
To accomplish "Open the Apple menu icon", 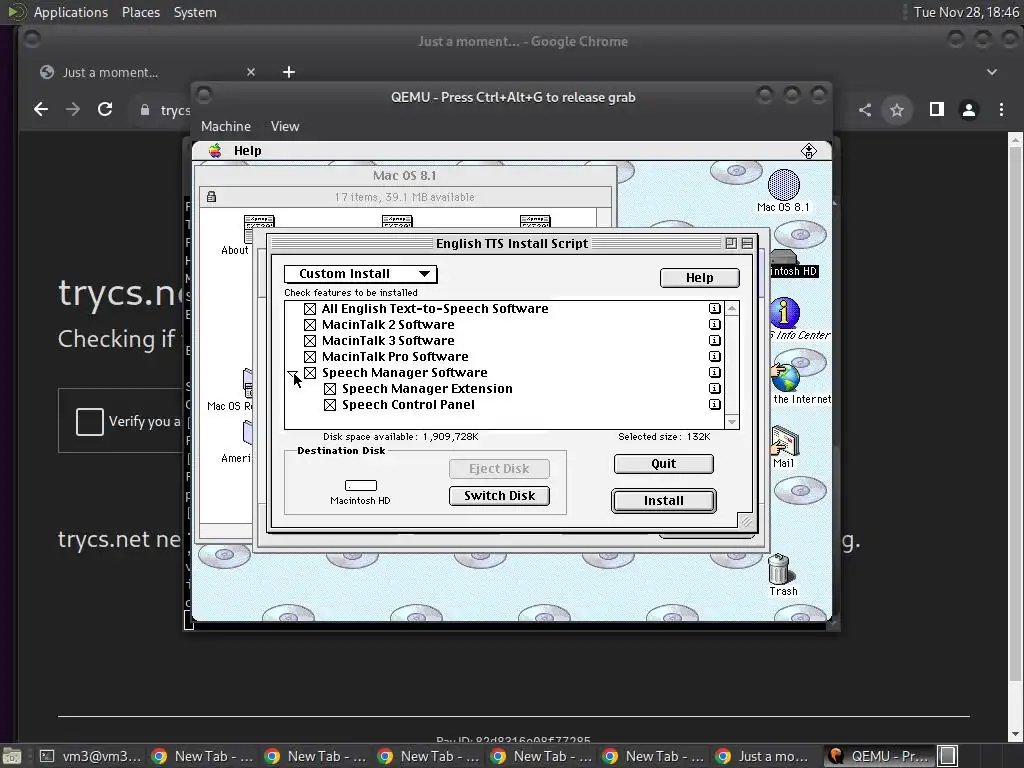I will [215, 151].
